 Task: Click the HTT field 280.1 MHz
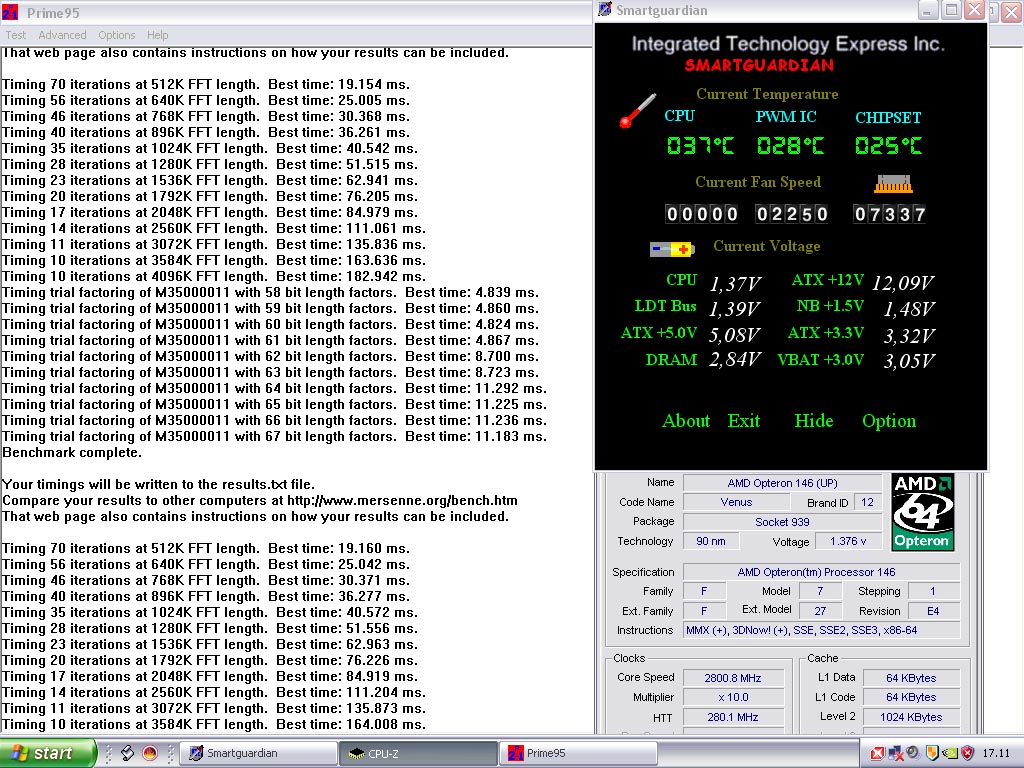(733, 717)
